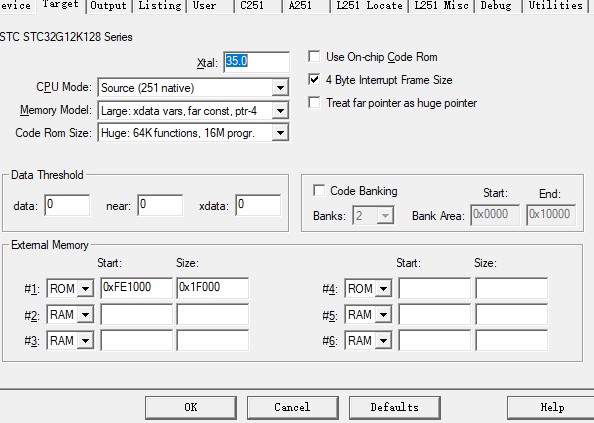
Task: Click the xdata threshold field
Action: (x=258, y=205)
